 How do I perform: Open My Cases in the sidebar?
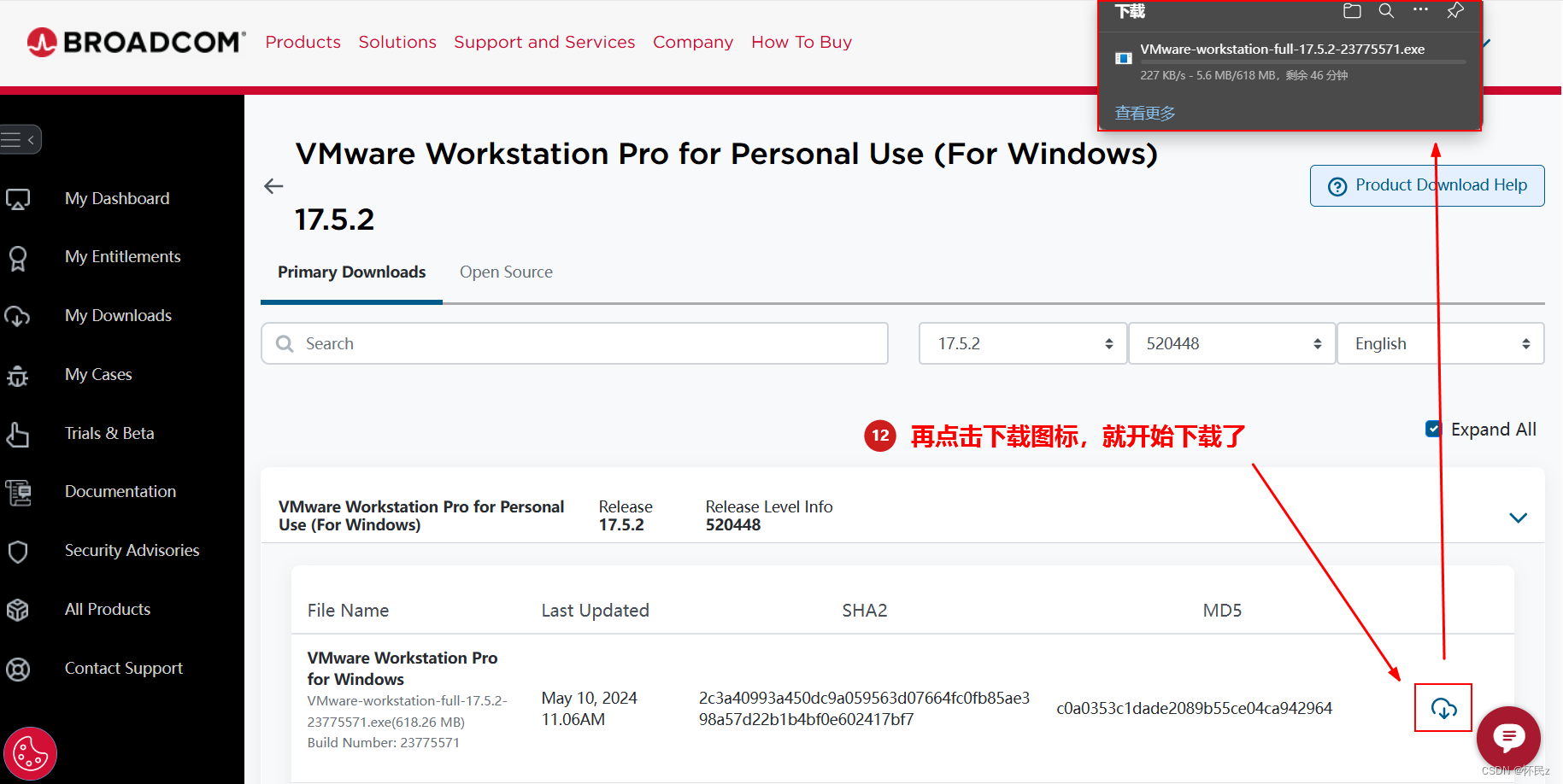click(x=98, y=374)
